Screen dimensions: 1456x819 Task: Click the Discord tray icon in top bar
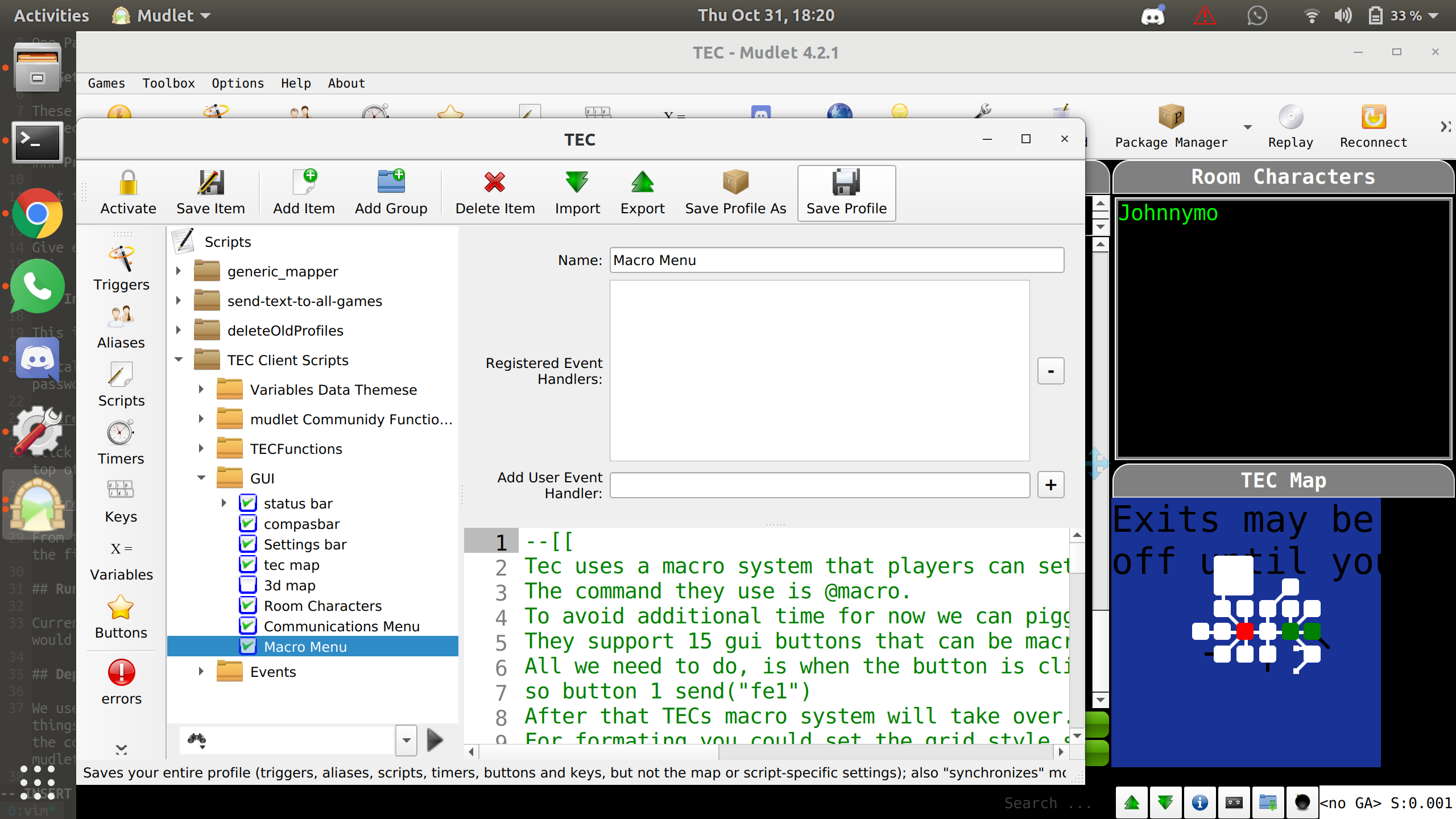pos(1153,15)
